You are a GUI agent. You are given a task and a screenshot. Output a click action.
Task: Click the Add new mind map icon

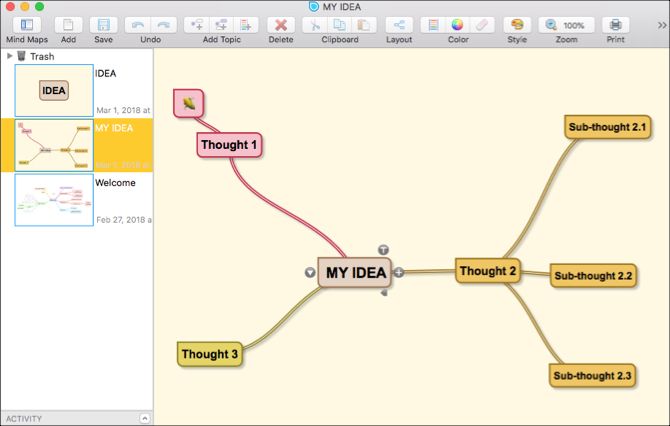[x=68, y=25]
